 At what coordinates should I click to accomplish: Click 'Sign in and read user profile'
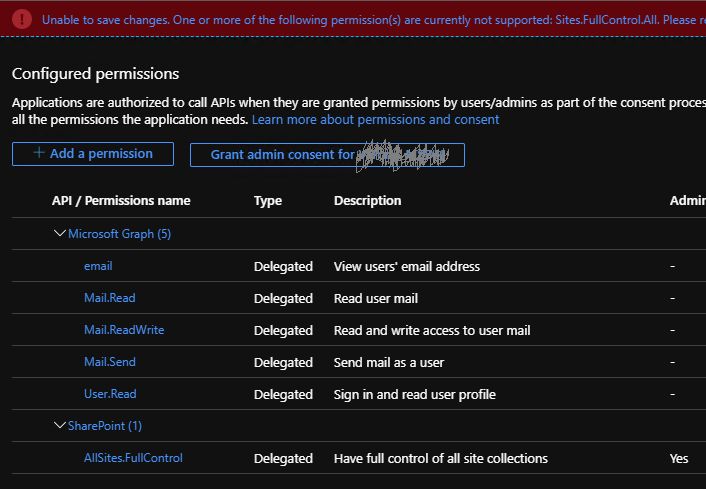pyautogui.click(x=415, y=394)
